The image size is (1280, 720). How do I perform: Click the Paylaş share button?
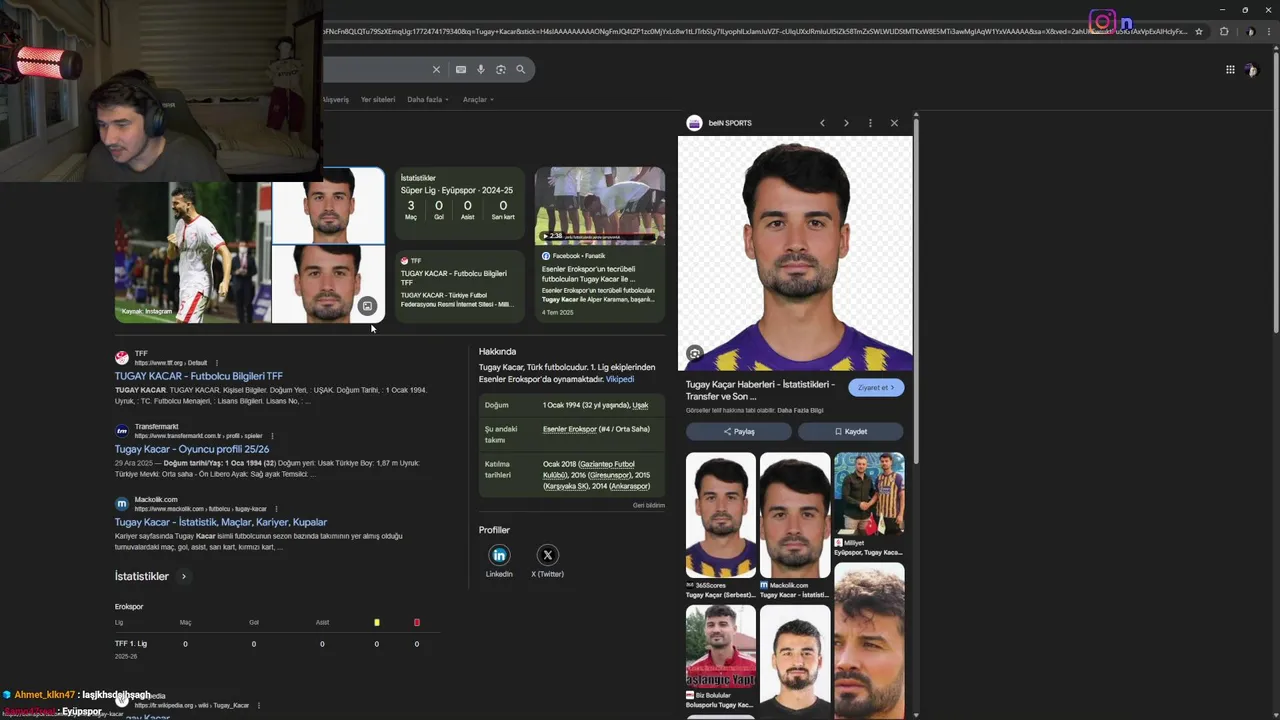point(739,432)
